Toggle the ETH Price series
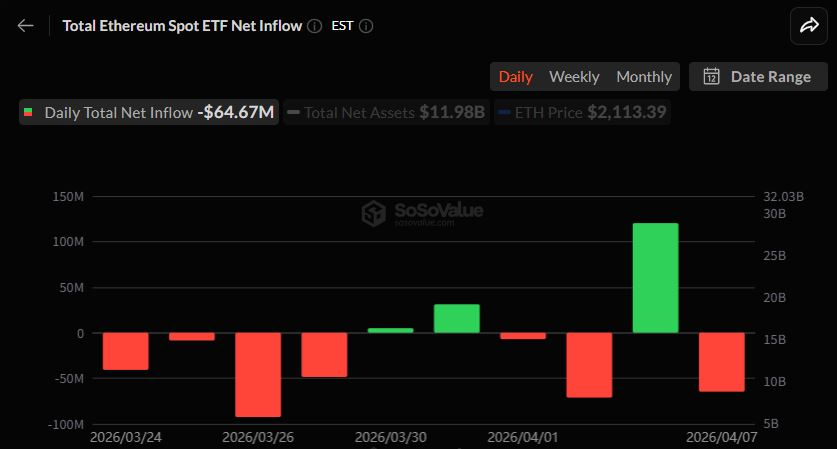This screenshot has height=449, width=837. click(x=581, y=113)
